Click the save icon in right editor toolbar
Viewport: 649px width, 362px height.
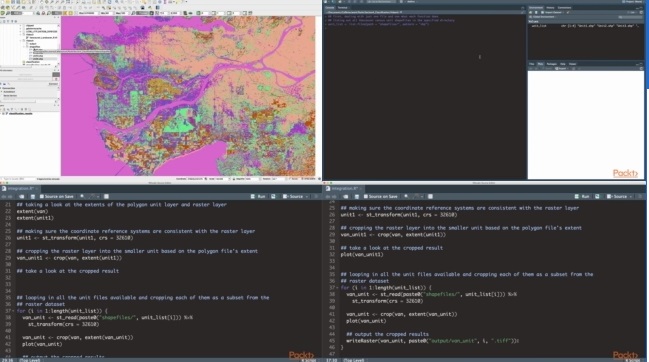coord(356,197)
